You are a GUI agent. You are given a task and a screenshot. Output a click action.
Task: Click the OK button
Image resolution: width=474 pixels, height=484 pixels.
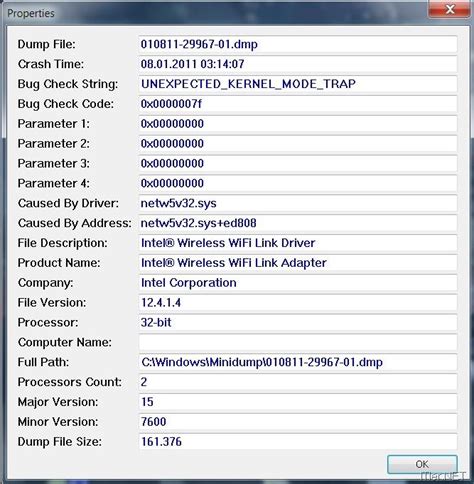pyautogui.click(x=422, y=464)
